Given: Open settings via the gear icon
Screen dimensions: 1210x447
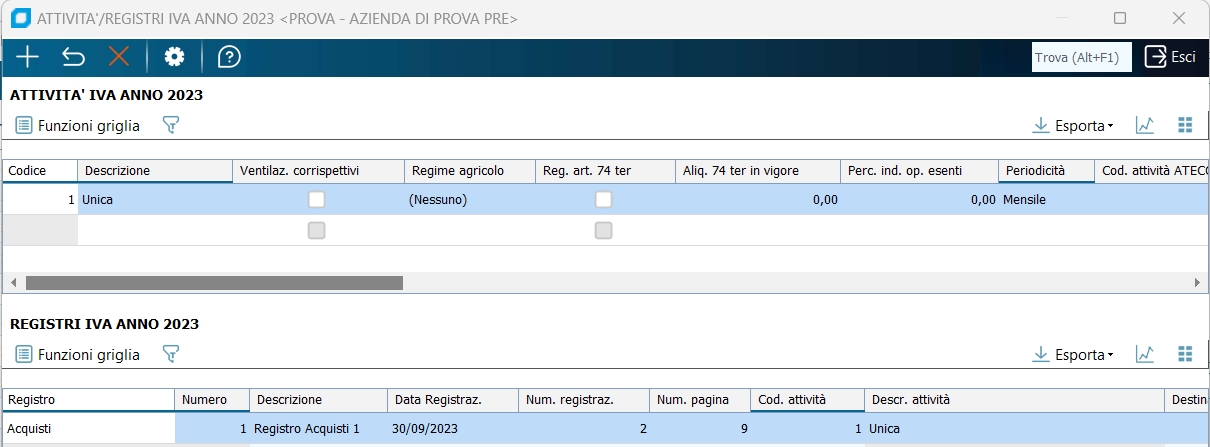Looking at the screenshot, I should click(x=175, y=57).
